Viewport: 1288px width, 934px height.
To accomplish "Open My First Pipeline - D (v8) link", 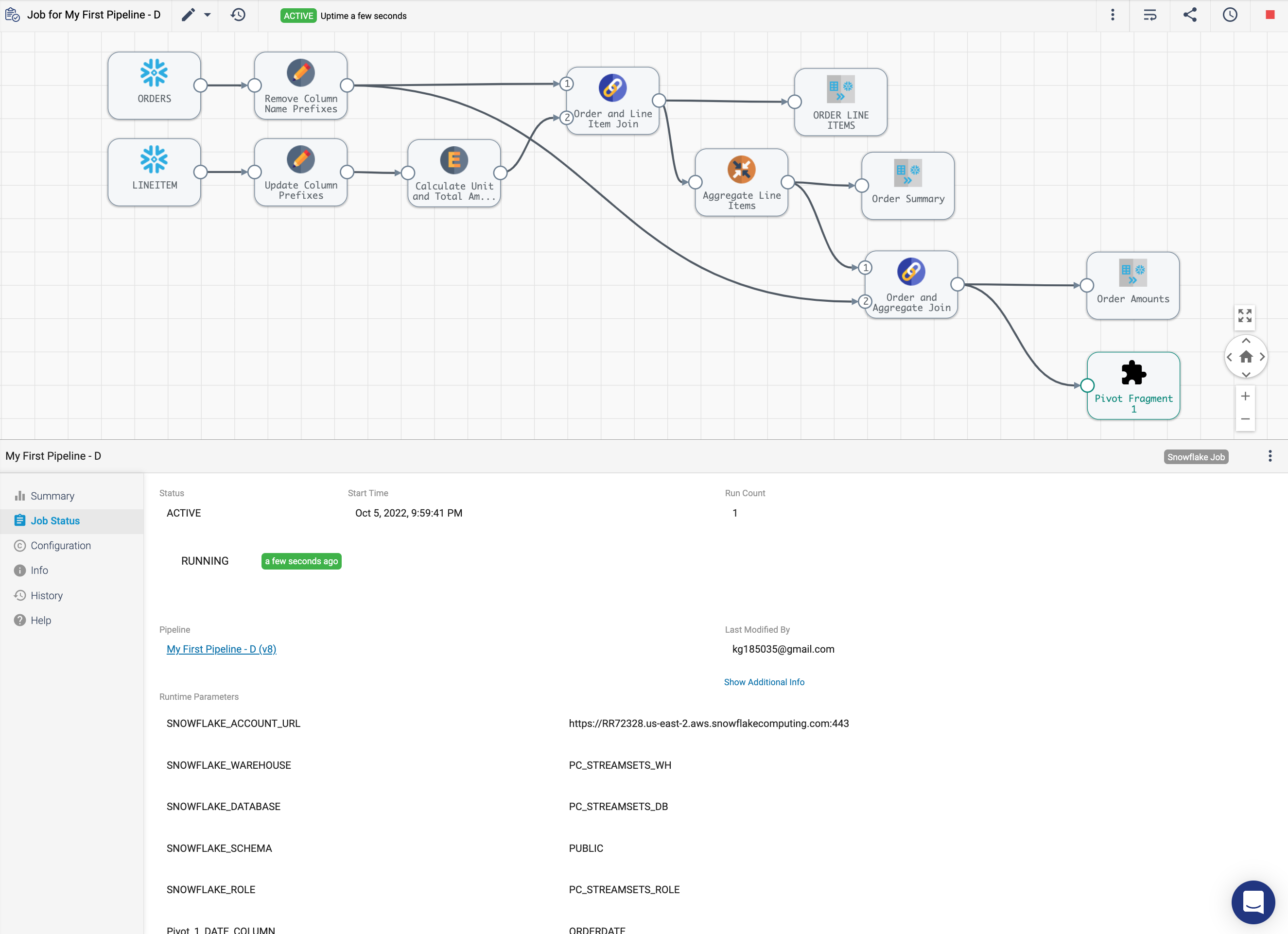I will pos(221,649).
